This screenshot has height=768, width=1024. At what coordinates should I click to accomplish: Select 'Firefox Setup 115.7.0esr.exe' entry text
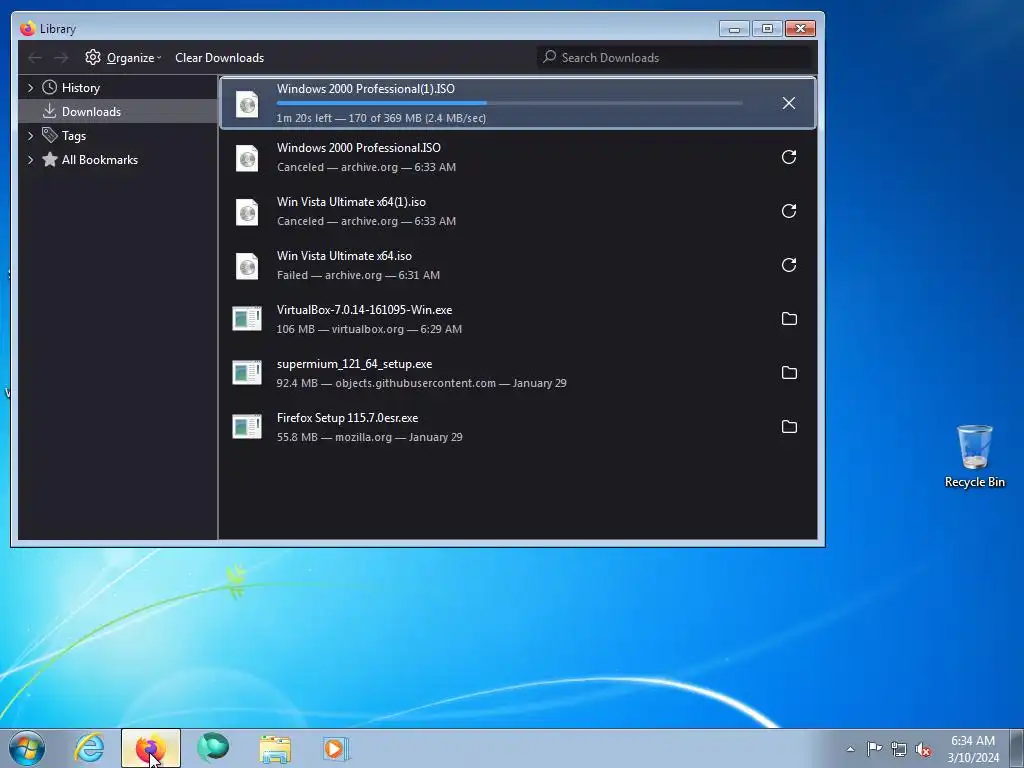[347, 418]
